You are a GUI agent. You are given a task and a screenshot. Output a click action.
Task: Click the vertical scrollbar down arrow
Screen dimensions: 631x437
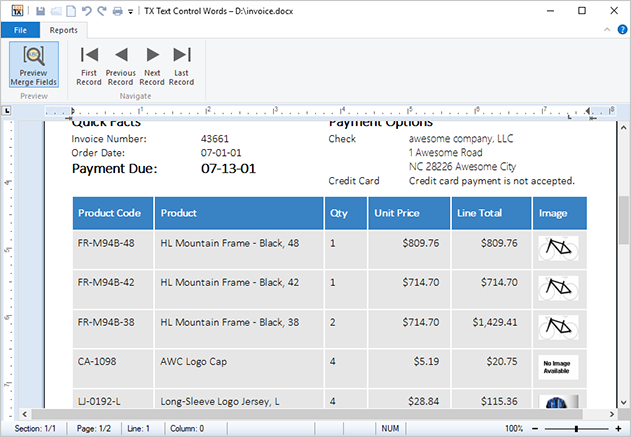[624, 402]
